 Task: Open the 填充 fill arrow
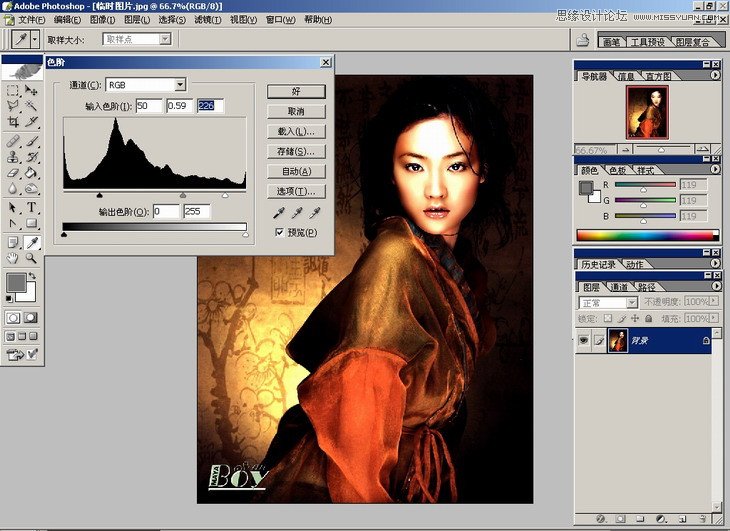tap(714, 319)
